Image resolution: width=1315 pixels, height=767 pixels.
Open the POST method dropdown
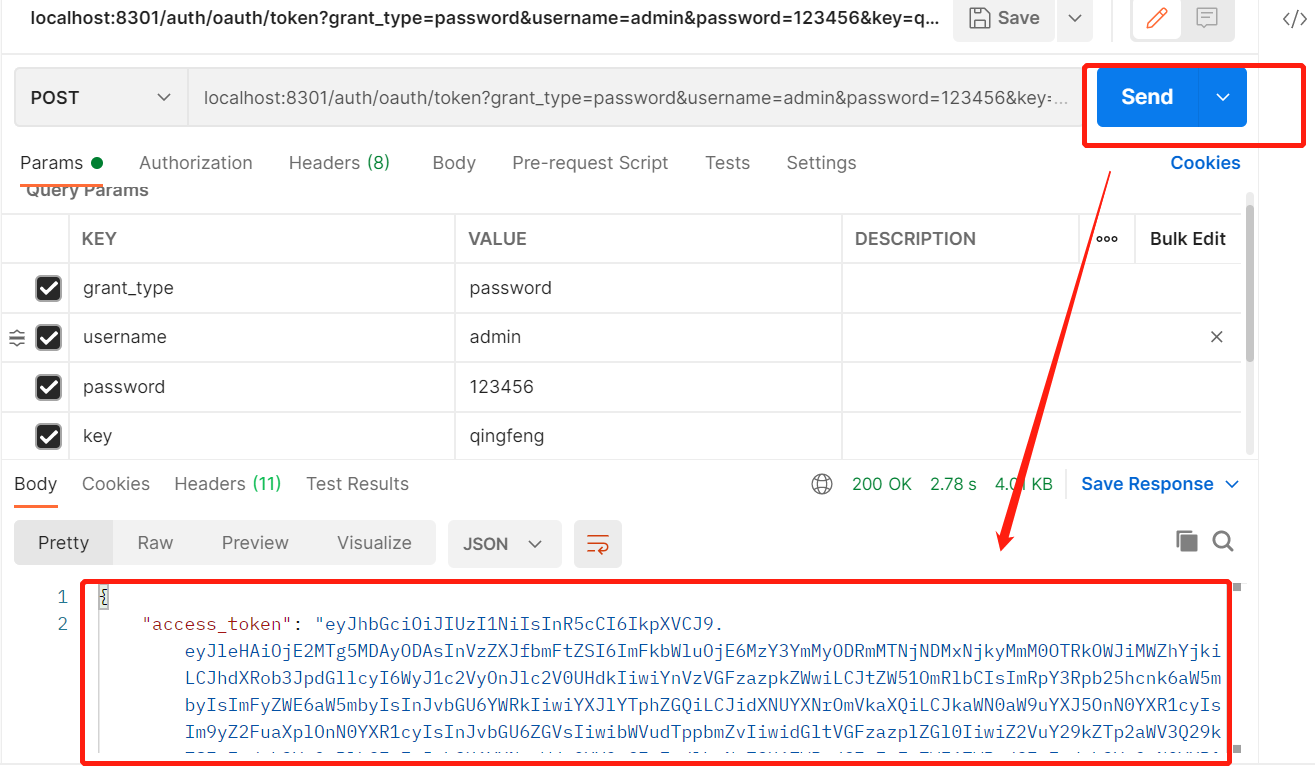point(101,97)
